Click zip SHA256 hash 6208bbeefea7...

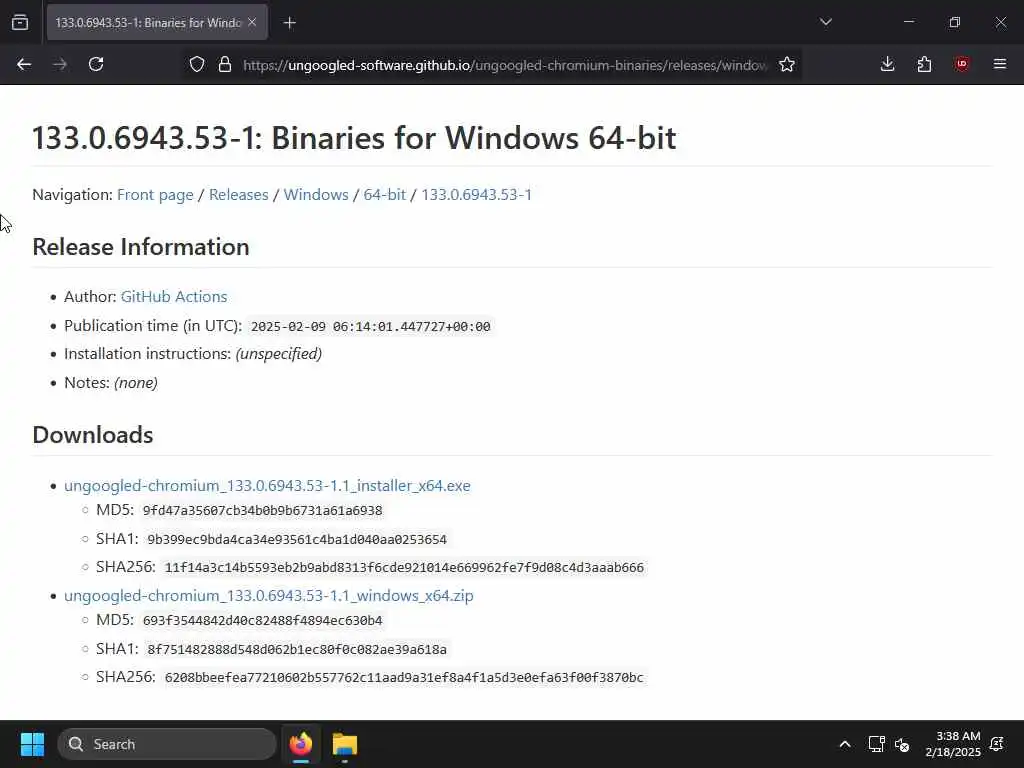click(404, 677)
